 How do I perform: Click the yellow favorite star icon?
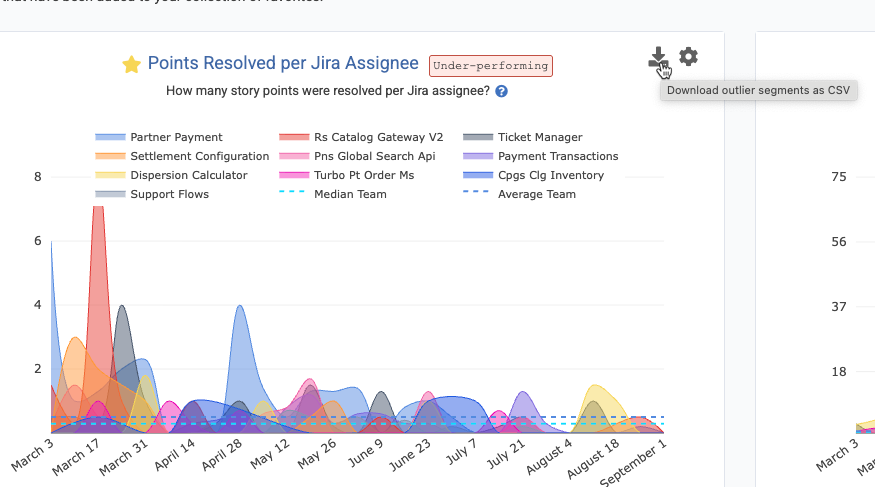(x=131, y=65)
